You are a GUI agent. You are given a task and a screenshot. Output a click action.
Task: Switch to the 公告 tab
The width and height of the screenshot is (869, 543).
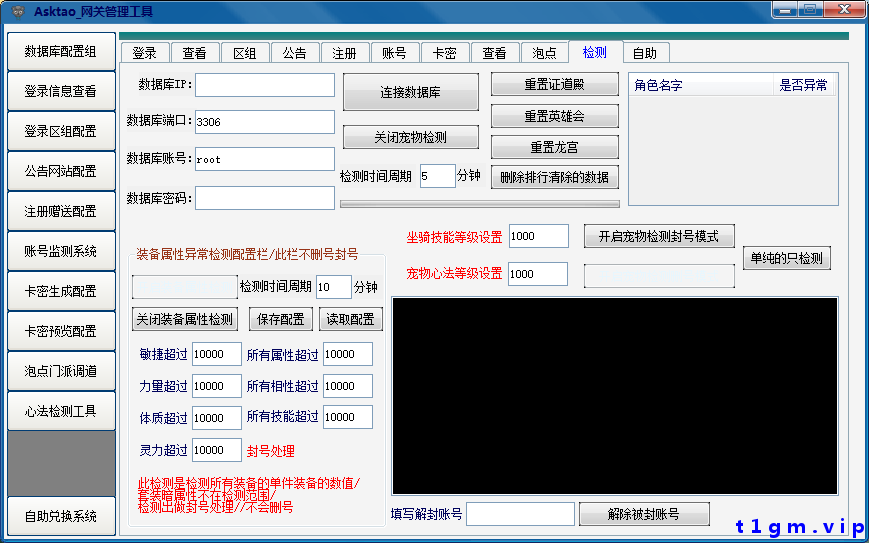(x=295, y=53)
